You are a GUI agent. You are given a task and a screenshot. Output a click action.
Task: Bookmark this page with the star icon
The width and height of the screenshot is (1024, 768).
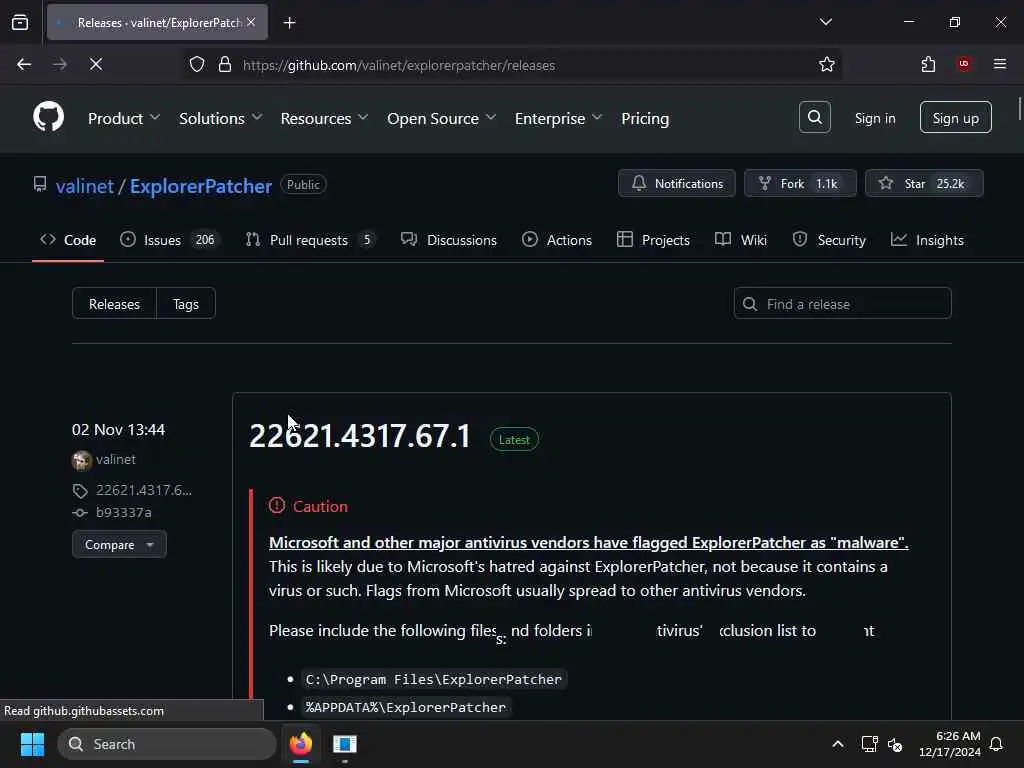click(826, 65)
